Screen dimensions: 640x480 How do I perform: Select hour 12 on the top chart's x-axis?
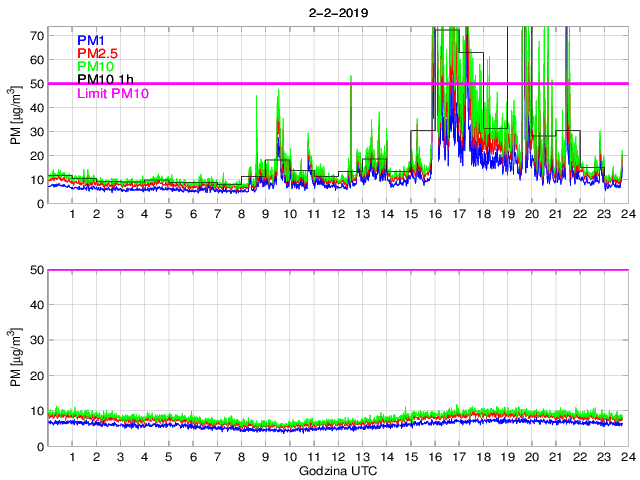(338, 214)
